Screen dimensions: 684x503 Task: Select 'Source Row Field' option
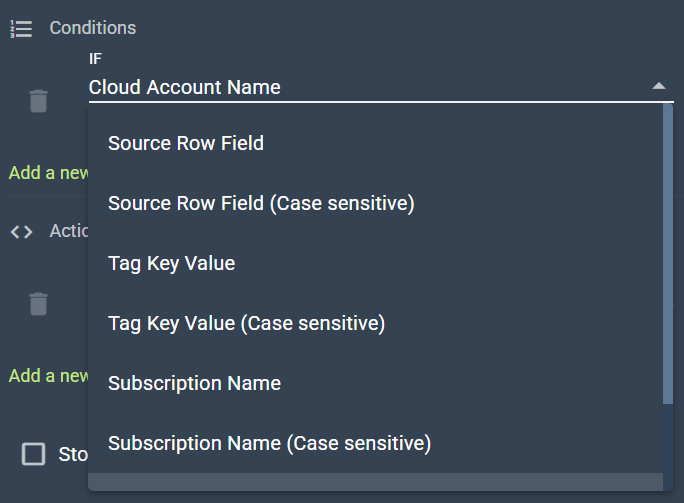[186, 143]
